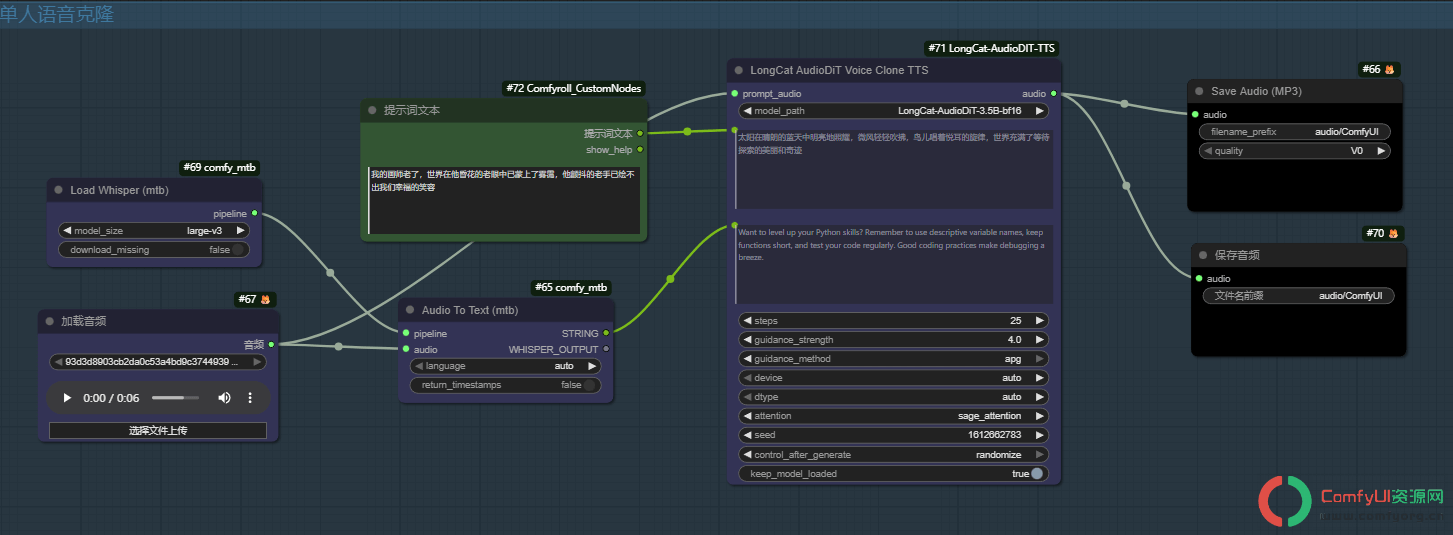This screenshot has height=535, width=1453.
Task: Play the loaded audio clip
Action: 67,398
